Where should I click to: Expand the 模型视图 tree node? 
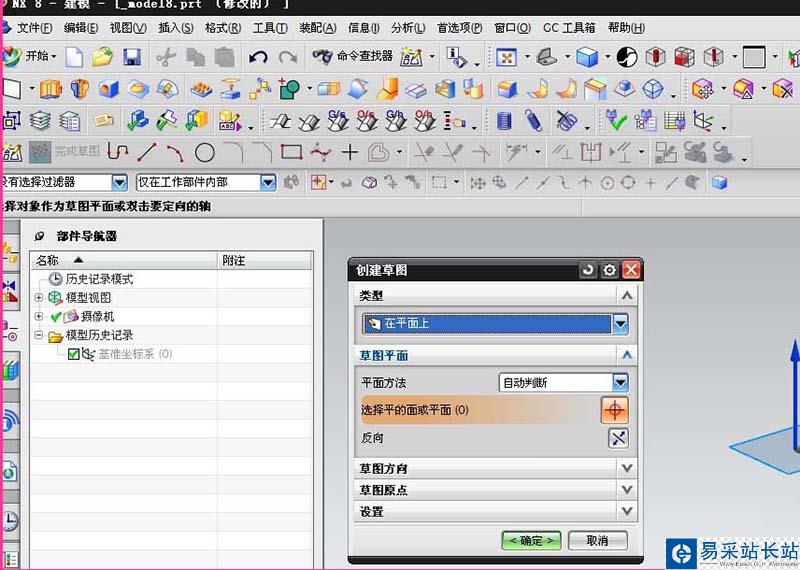point(39,298)
